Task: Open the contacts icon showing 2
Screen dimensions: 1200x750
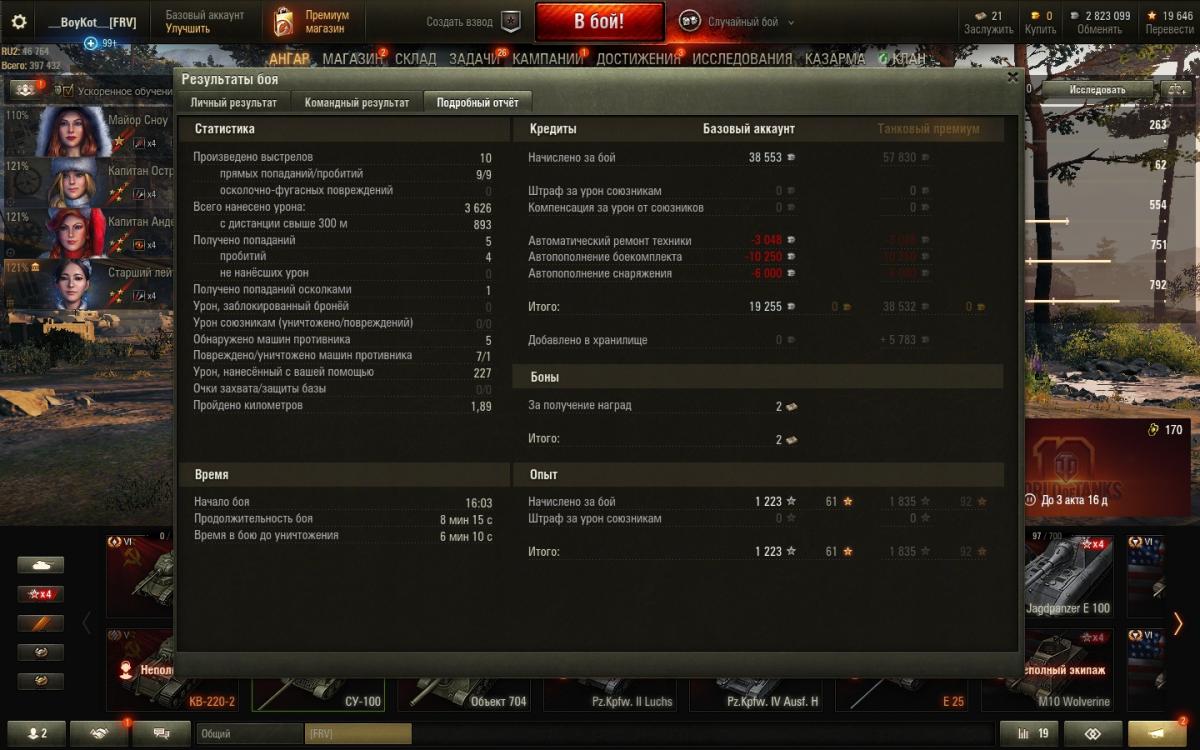Action: (37, 733)
